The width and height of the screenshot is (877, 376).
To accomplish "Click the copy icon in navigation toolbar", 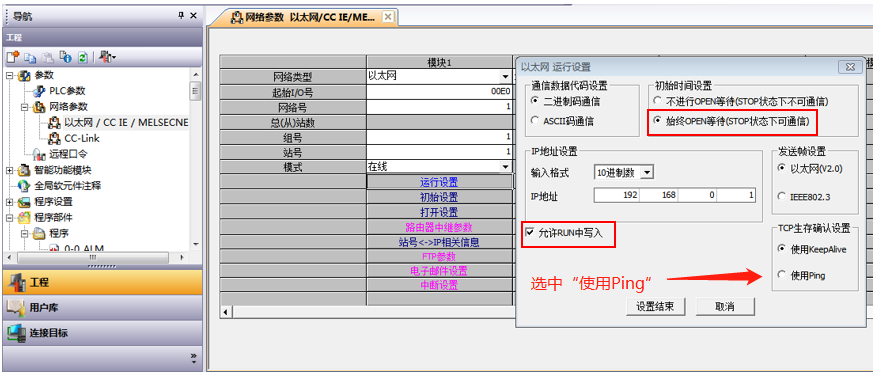I will [x=31, y=57].
